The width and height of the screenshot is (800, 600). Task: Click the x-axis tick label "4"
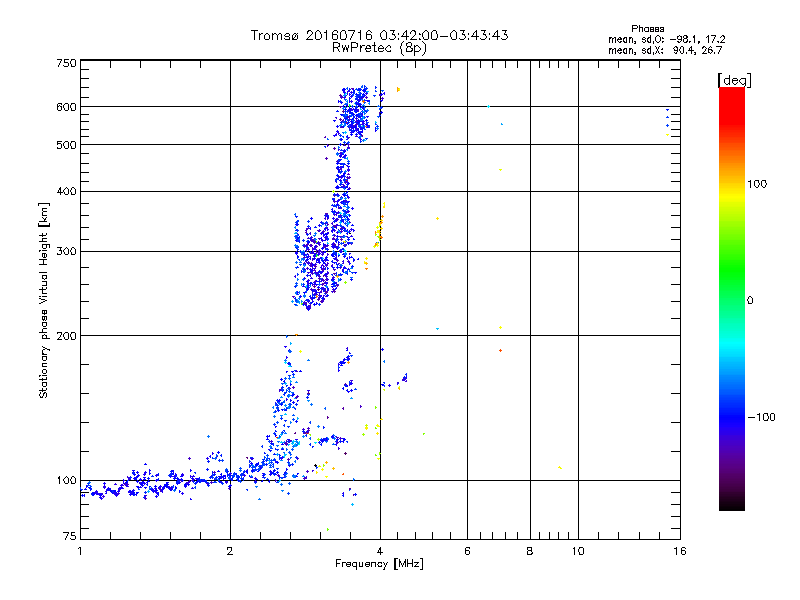380,551
